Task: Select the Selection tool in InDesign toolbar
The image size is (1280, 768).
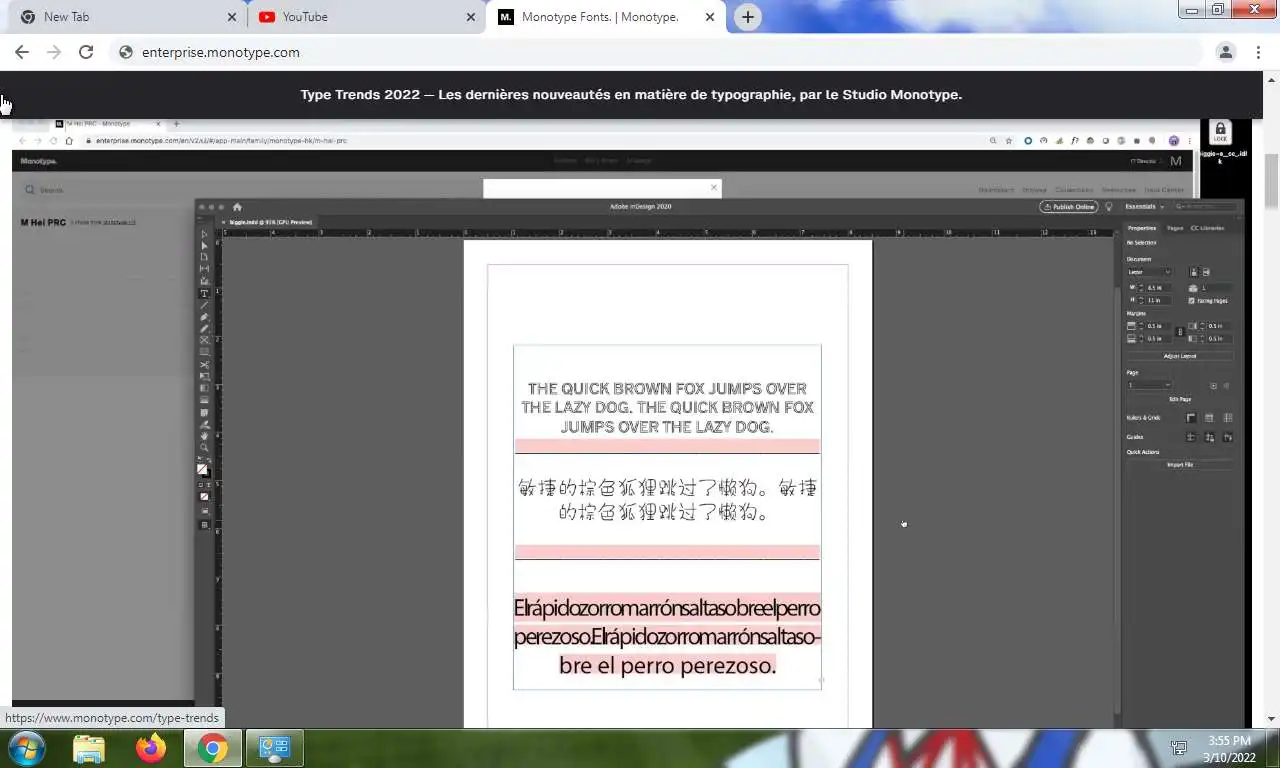Action: 204,234
